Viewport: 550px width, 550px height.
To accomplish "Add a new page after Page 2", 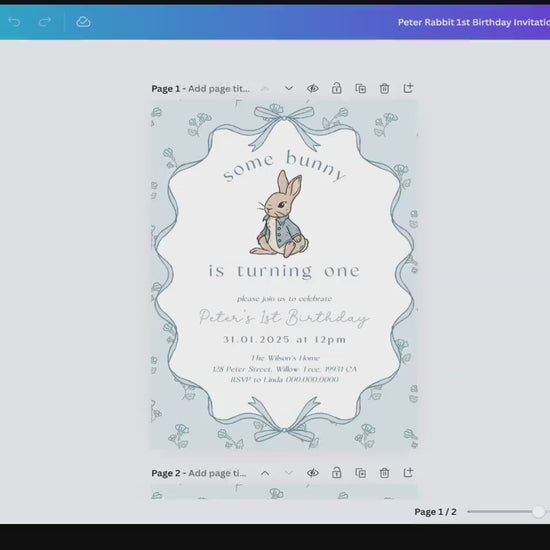I will click(x=408, y=472).
